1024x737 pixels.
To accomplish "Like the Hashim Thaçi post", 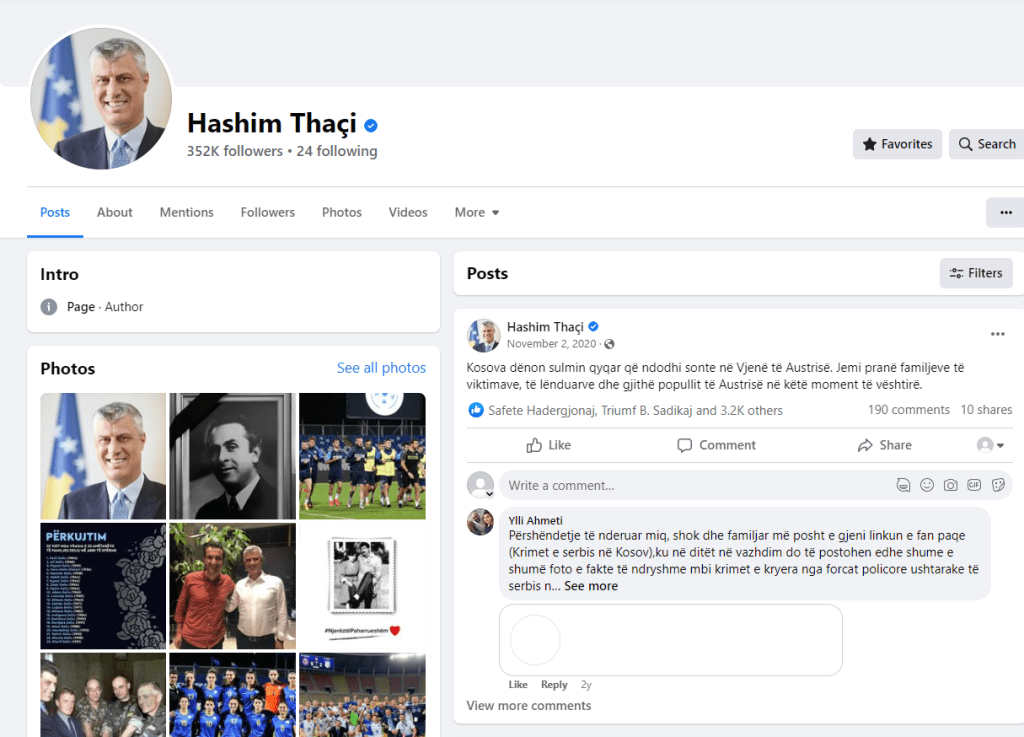I will 549,445.
